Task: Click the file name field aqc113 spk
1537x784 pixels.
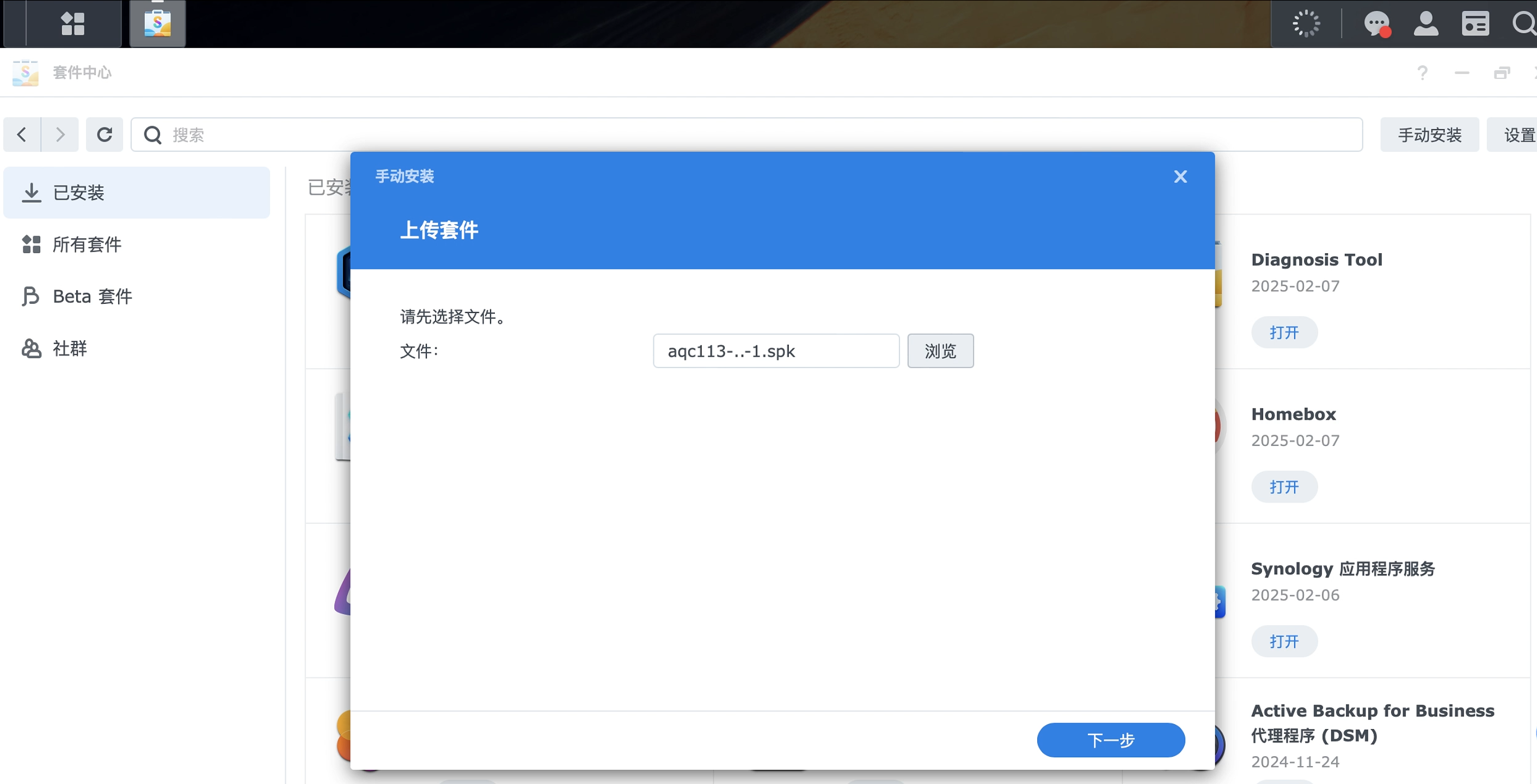Action: click(776, 351)
